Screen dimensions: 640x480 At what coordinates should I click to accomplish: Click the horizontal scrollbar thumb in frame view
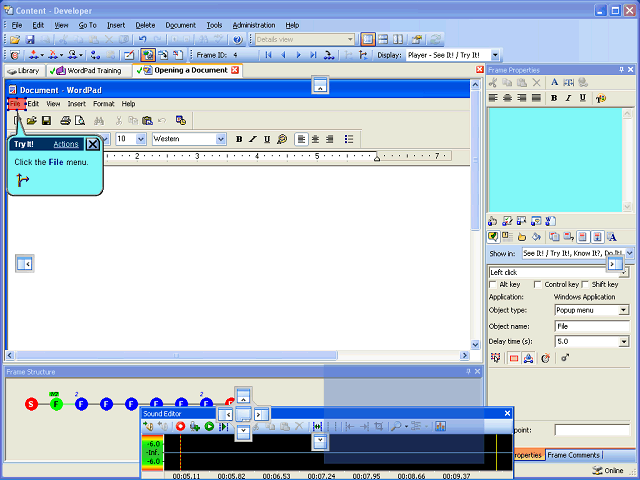[x=176, y=356]
